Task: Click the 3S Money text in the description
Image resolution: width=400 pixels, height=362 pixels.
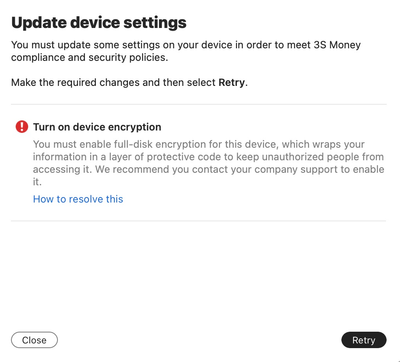Action: point(337,45)
